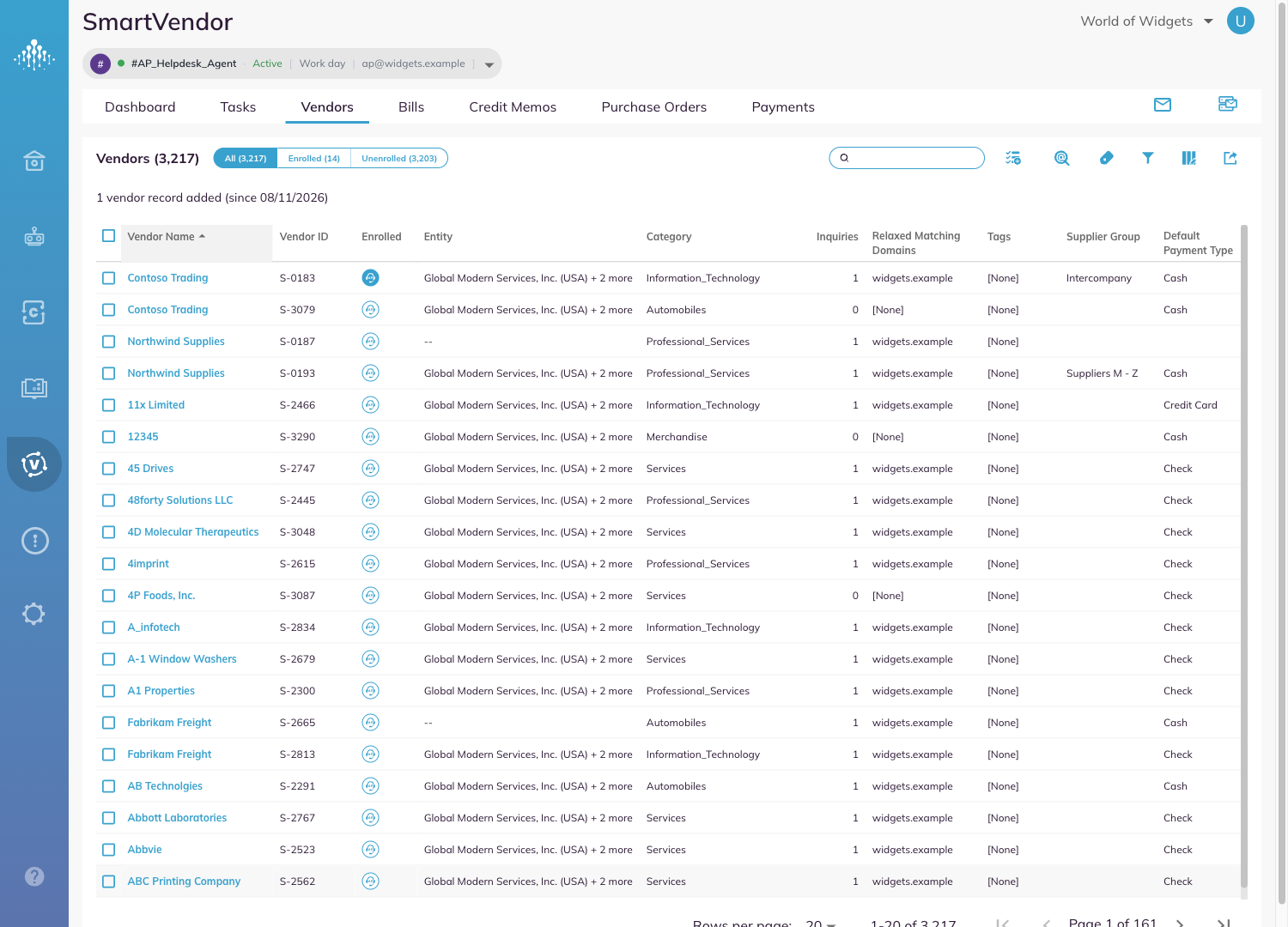The width and height of the screenshot is (1288, 927).
Task: Select the Enrolled (14) filter pill
Action: point(314,158)
